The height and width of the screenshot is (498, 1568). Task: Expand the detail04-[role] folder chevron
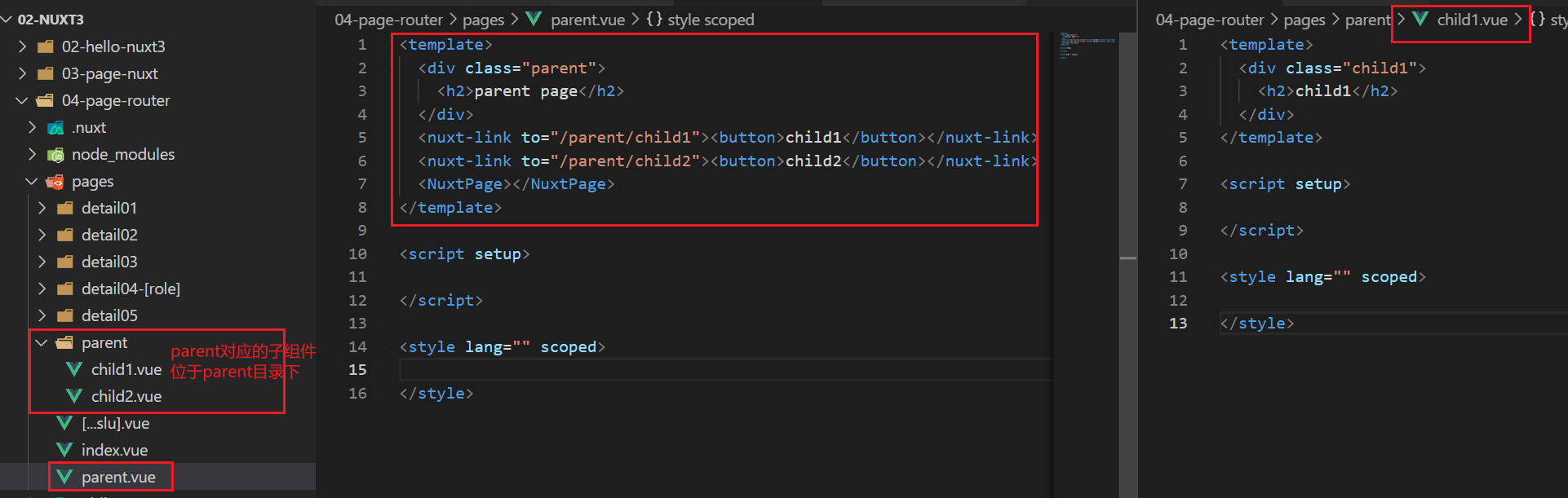click(42, 289)
